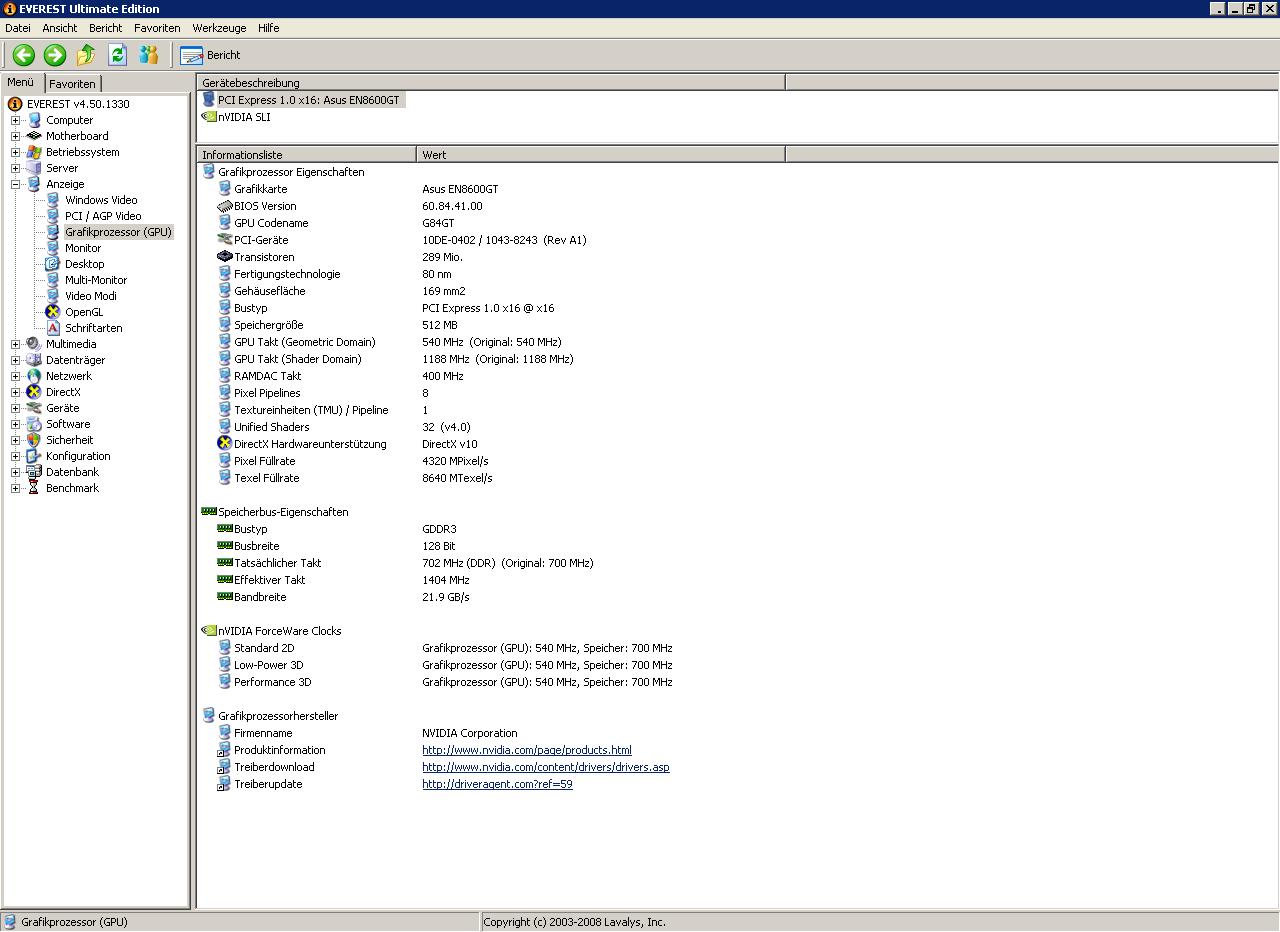
Task: Collapse the Anzeige tree node
Action: [x=15, y=184]
